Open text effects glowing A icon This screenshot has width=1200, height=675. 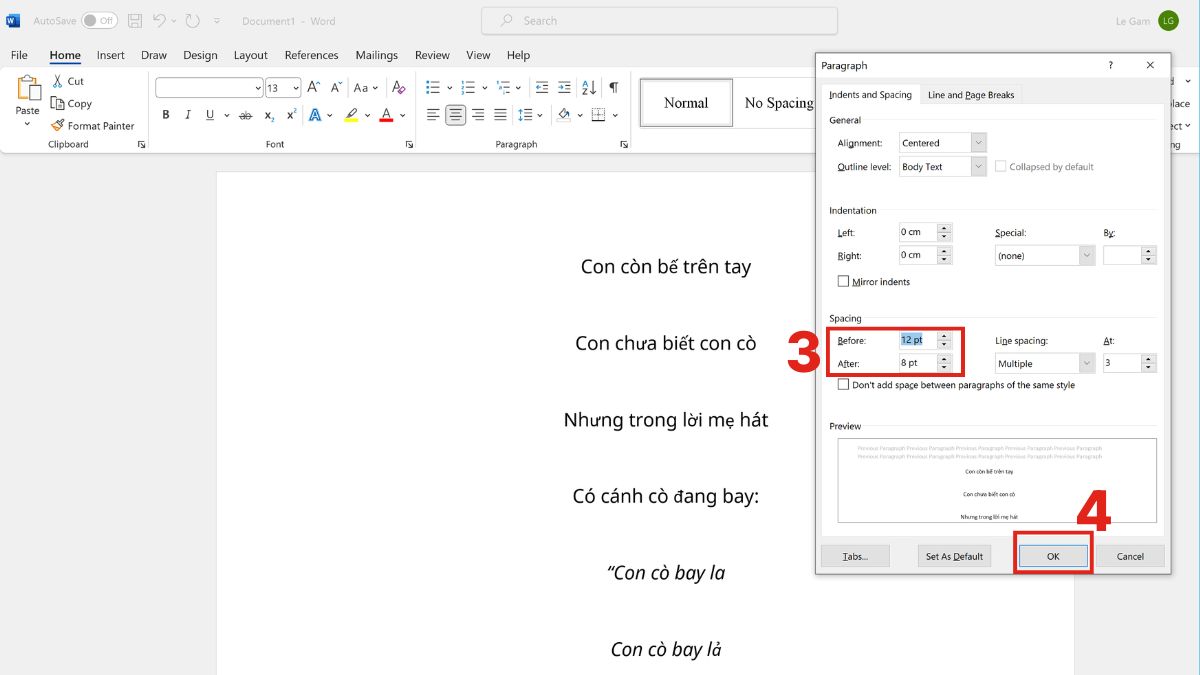[315, 115]
